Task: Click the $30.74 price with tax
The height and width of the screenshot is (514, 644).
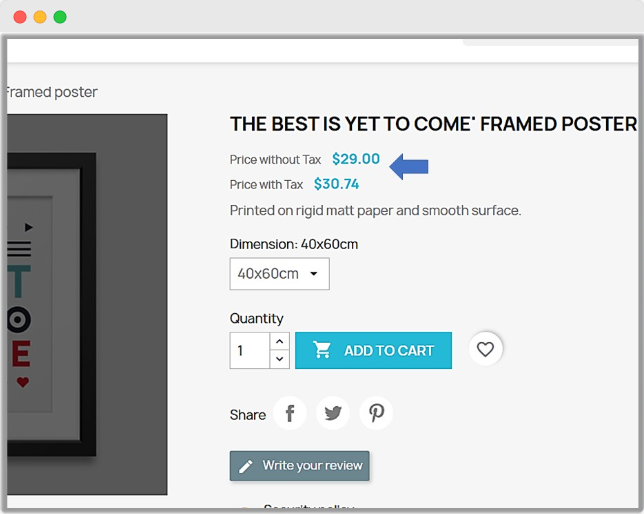Action: [336, 184]
